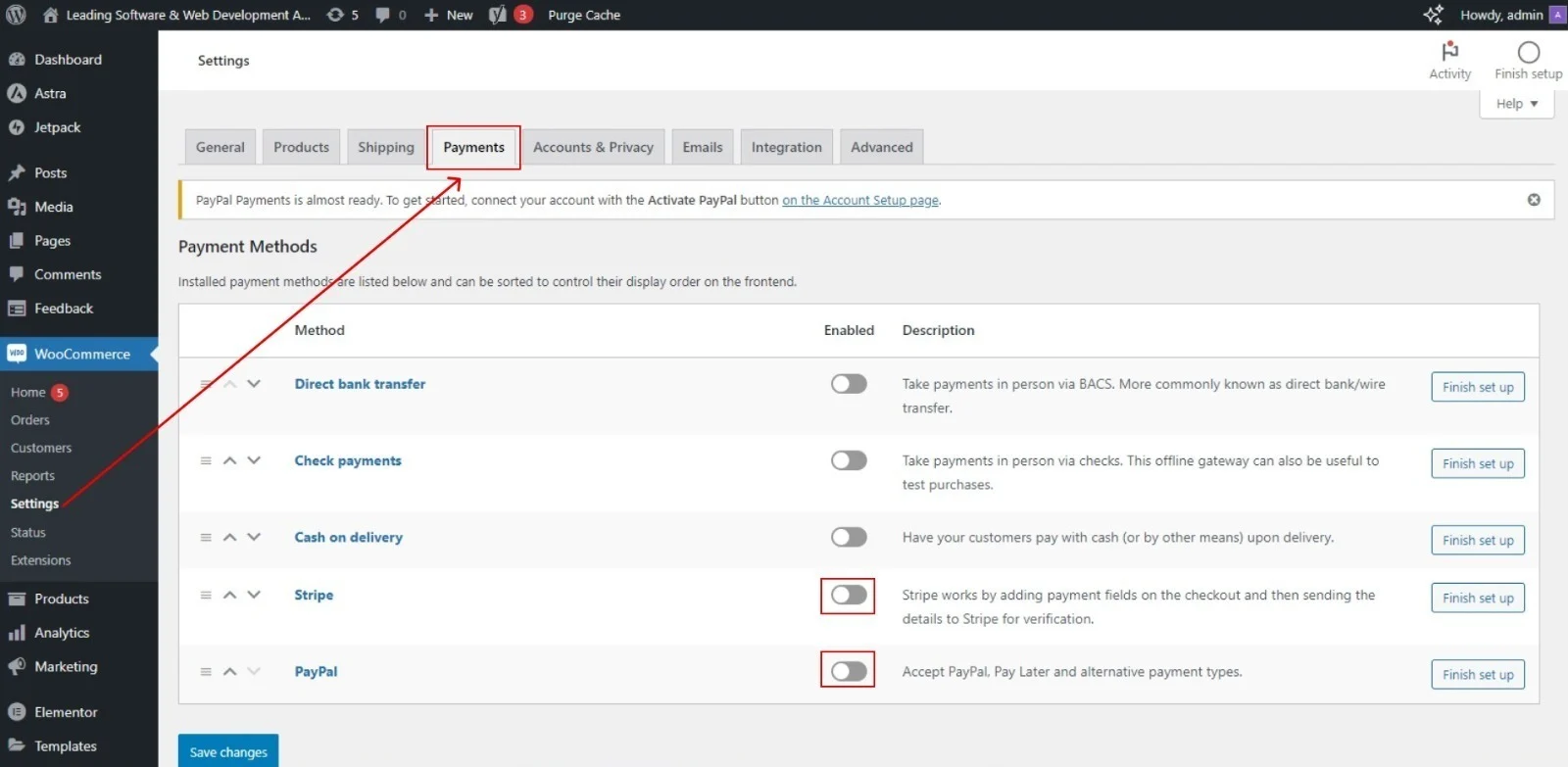Open WooCommerce Customers submenu

click(x=41, y=448)
